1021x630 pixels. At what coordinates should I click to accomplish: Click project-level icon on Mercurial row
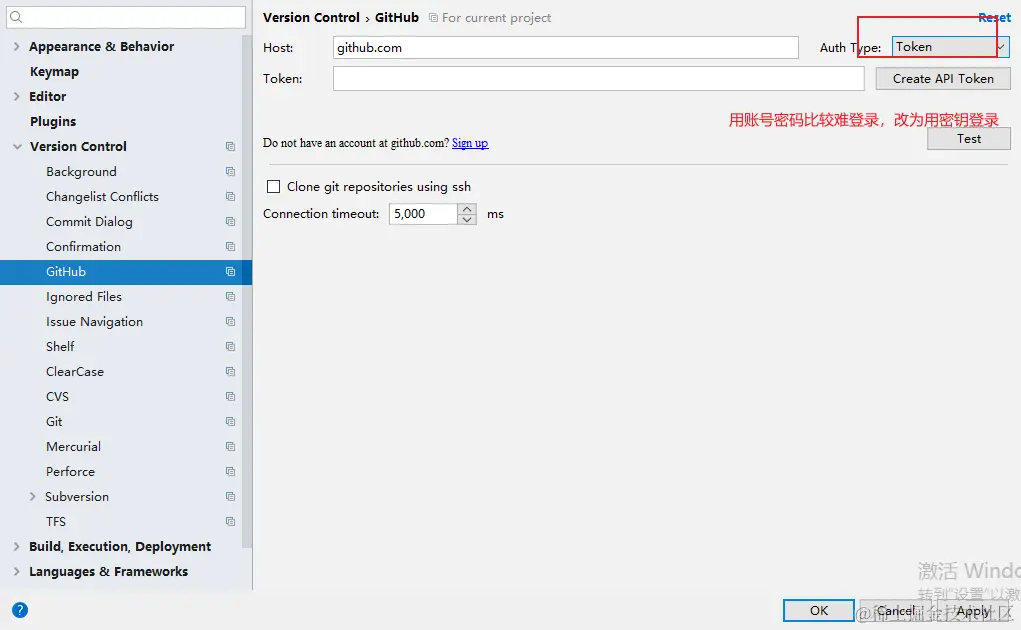coord(230,446)
